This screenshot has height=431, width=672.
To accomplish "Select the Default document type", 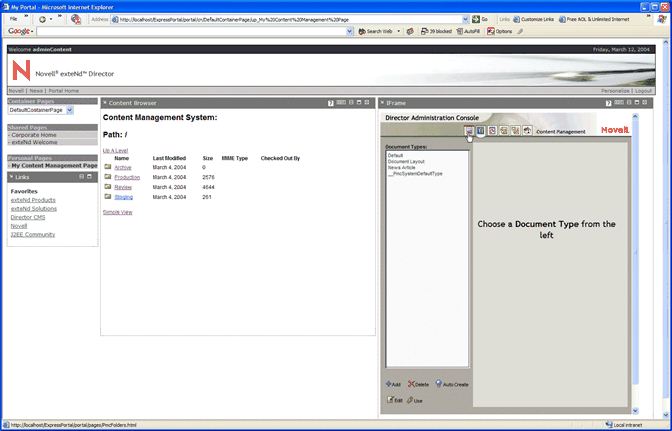I will click(395, 156).
